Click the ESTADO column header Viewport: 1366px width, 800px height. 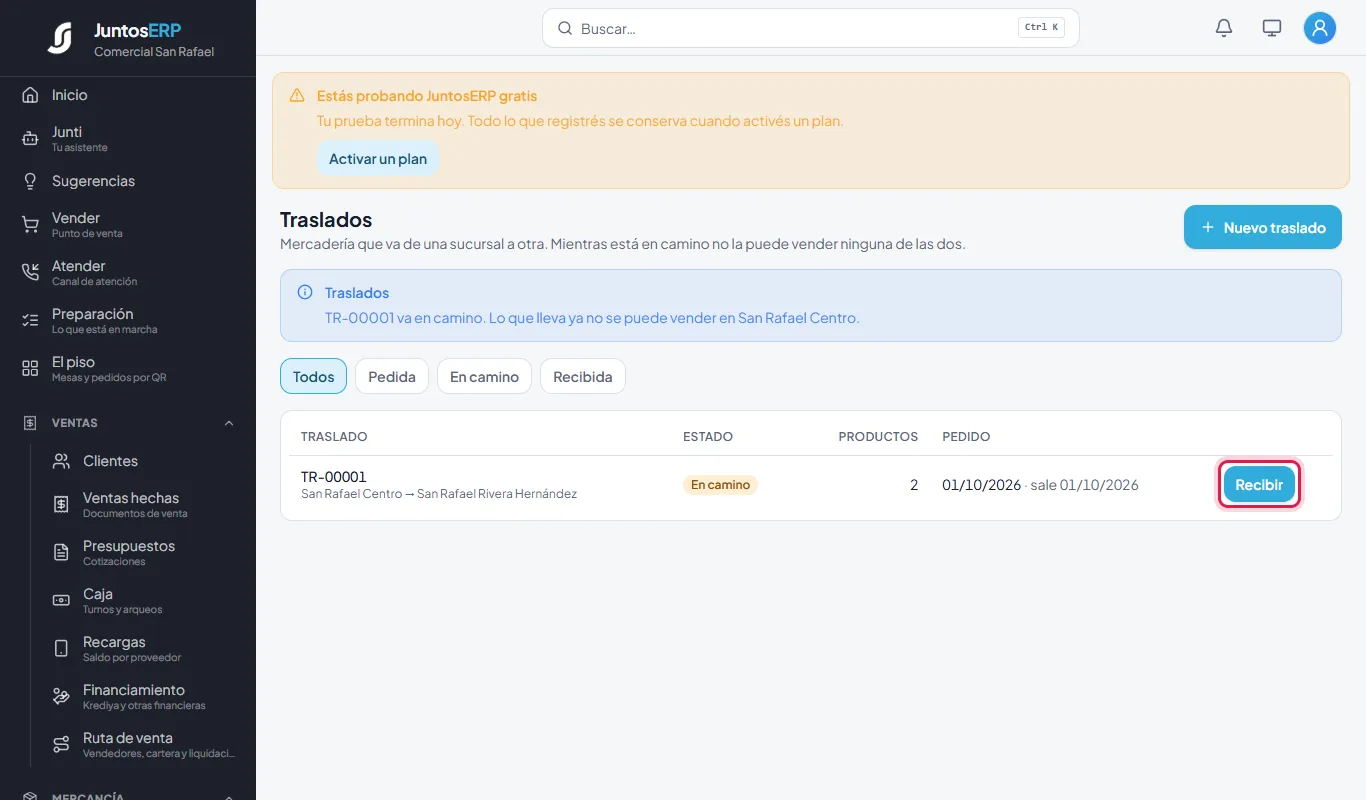(708, 436)
